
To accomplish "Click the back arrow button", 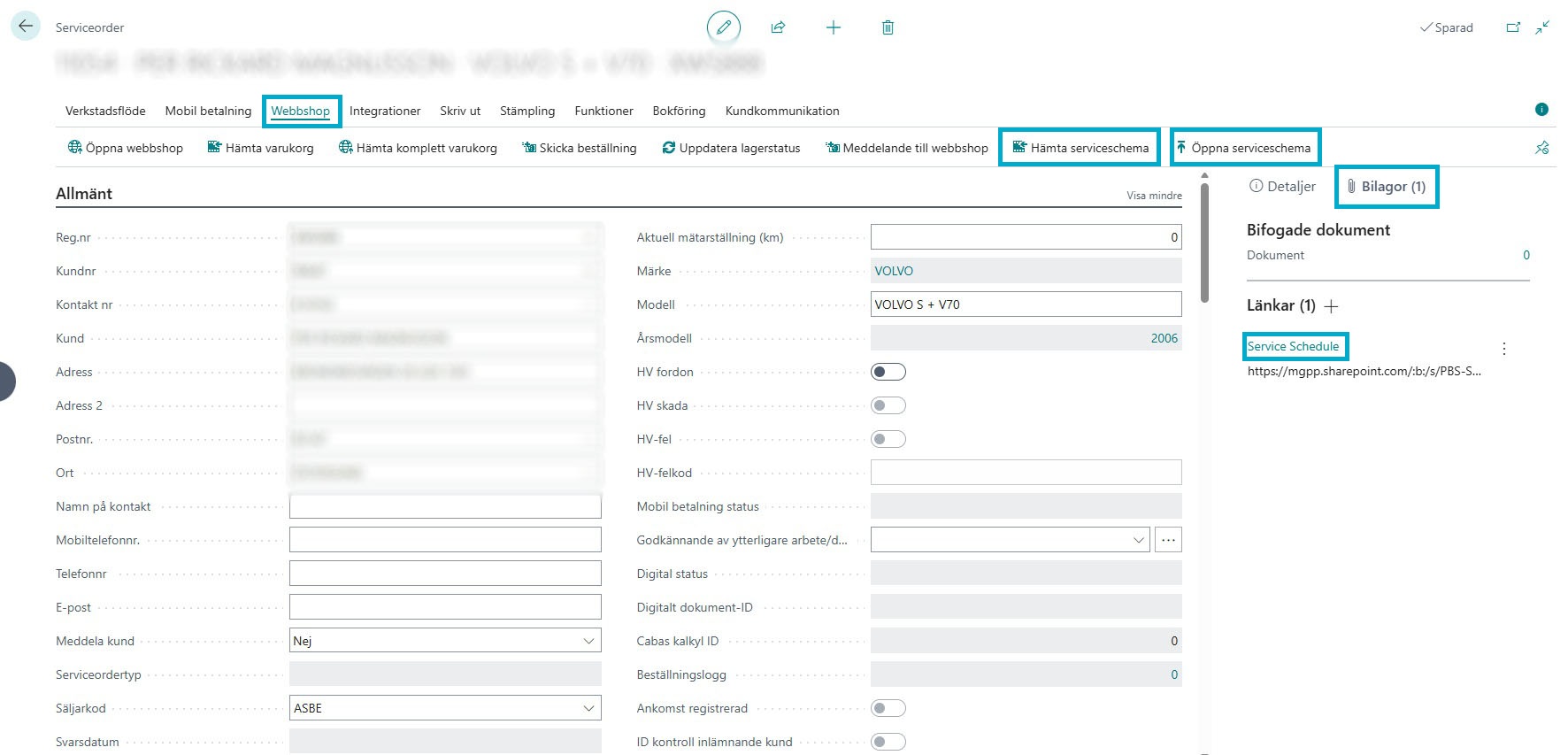I will pos(26,27).
